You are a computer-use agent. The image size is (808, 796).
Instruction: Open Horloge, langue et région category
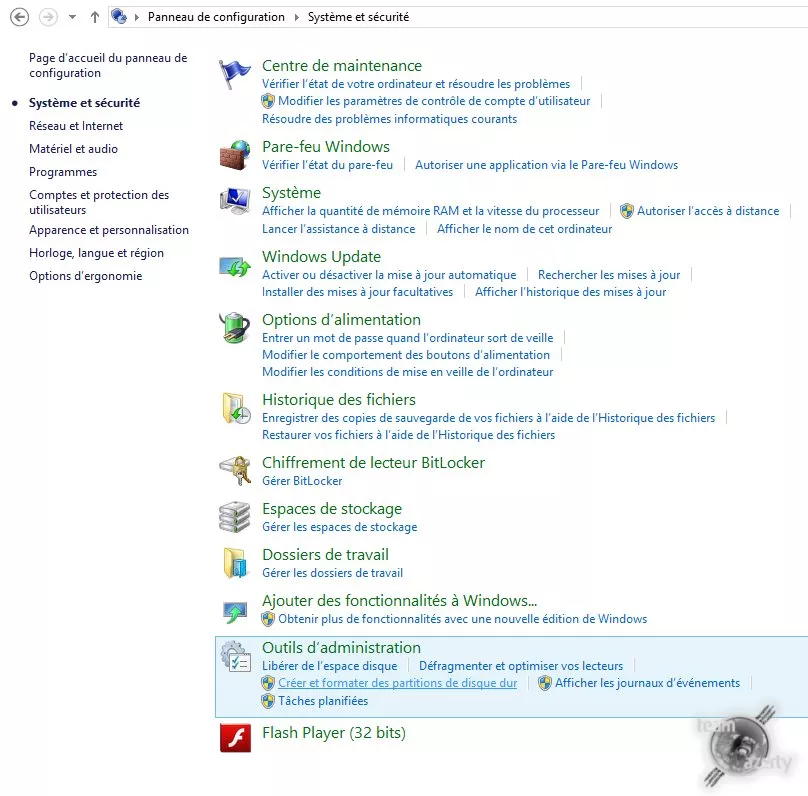pyautogui.click(x=96, y=253)
